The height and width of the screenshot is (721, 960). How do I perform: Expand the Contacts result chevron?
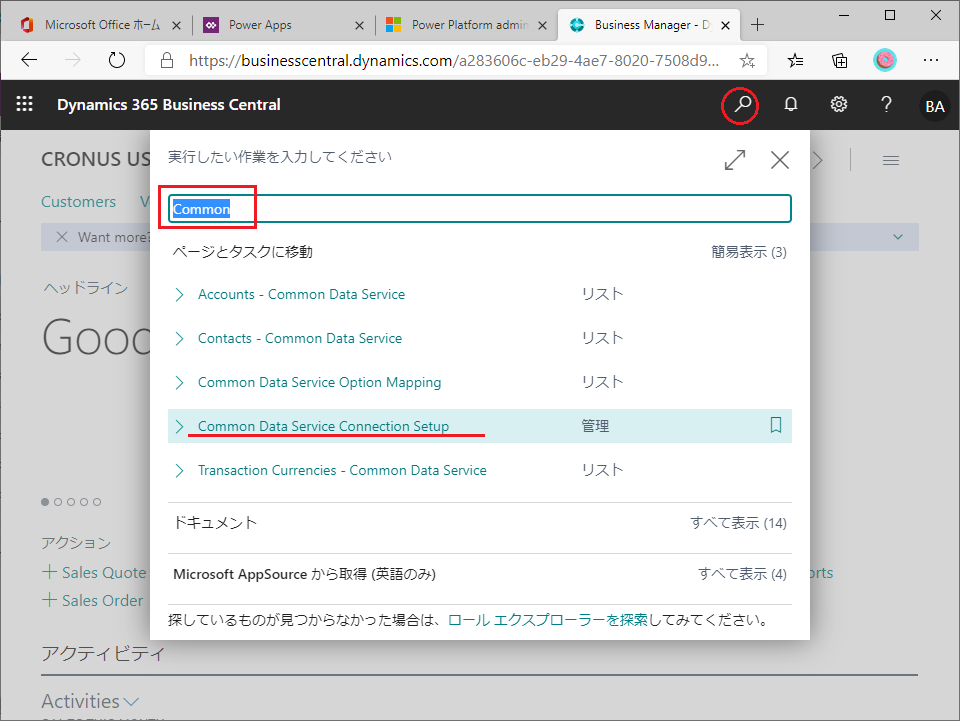179,338
